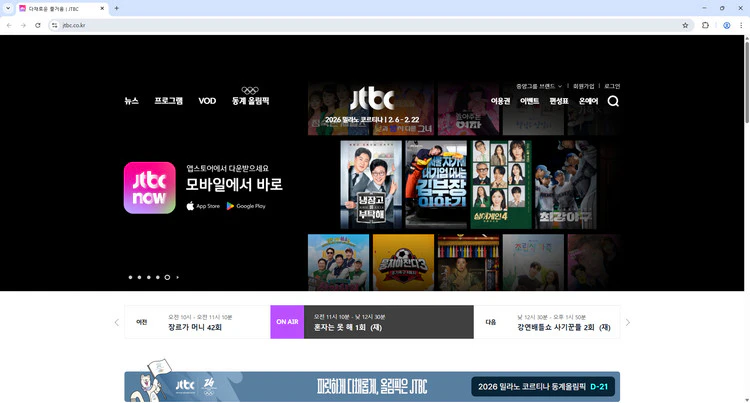The image size is (750, 403).
Task: Open the Chrome profile avatar icon
Action: click(x=727, y=25)
